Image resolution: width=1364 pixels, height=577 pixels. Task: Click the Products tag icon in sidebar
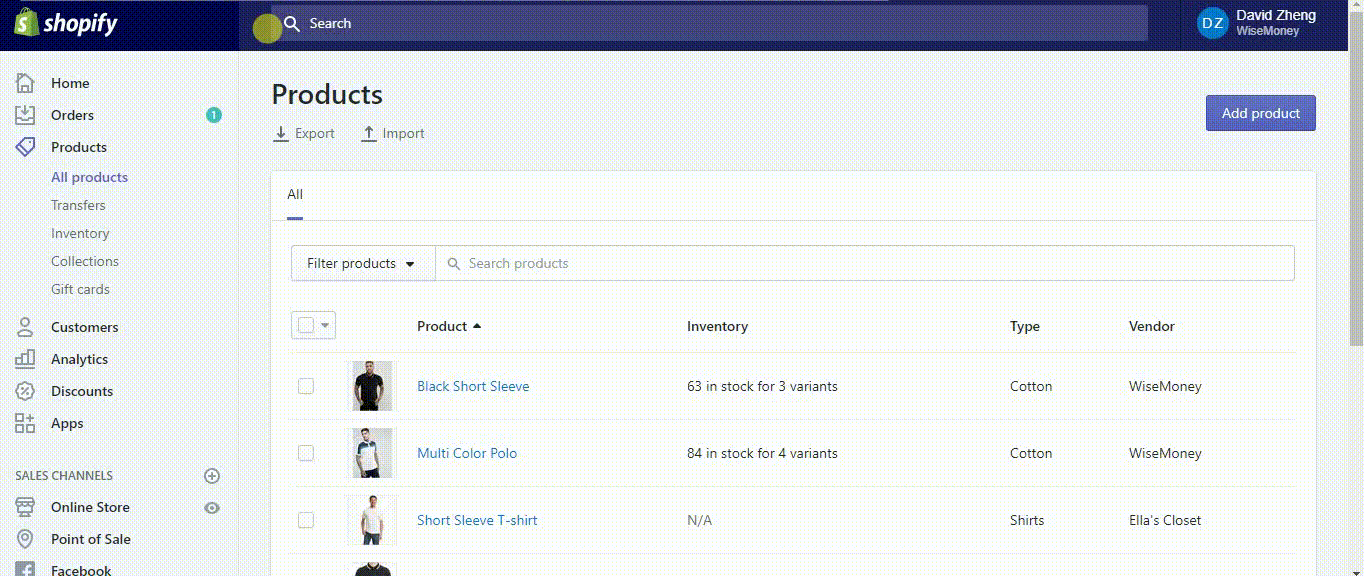[x=25, y=147]
